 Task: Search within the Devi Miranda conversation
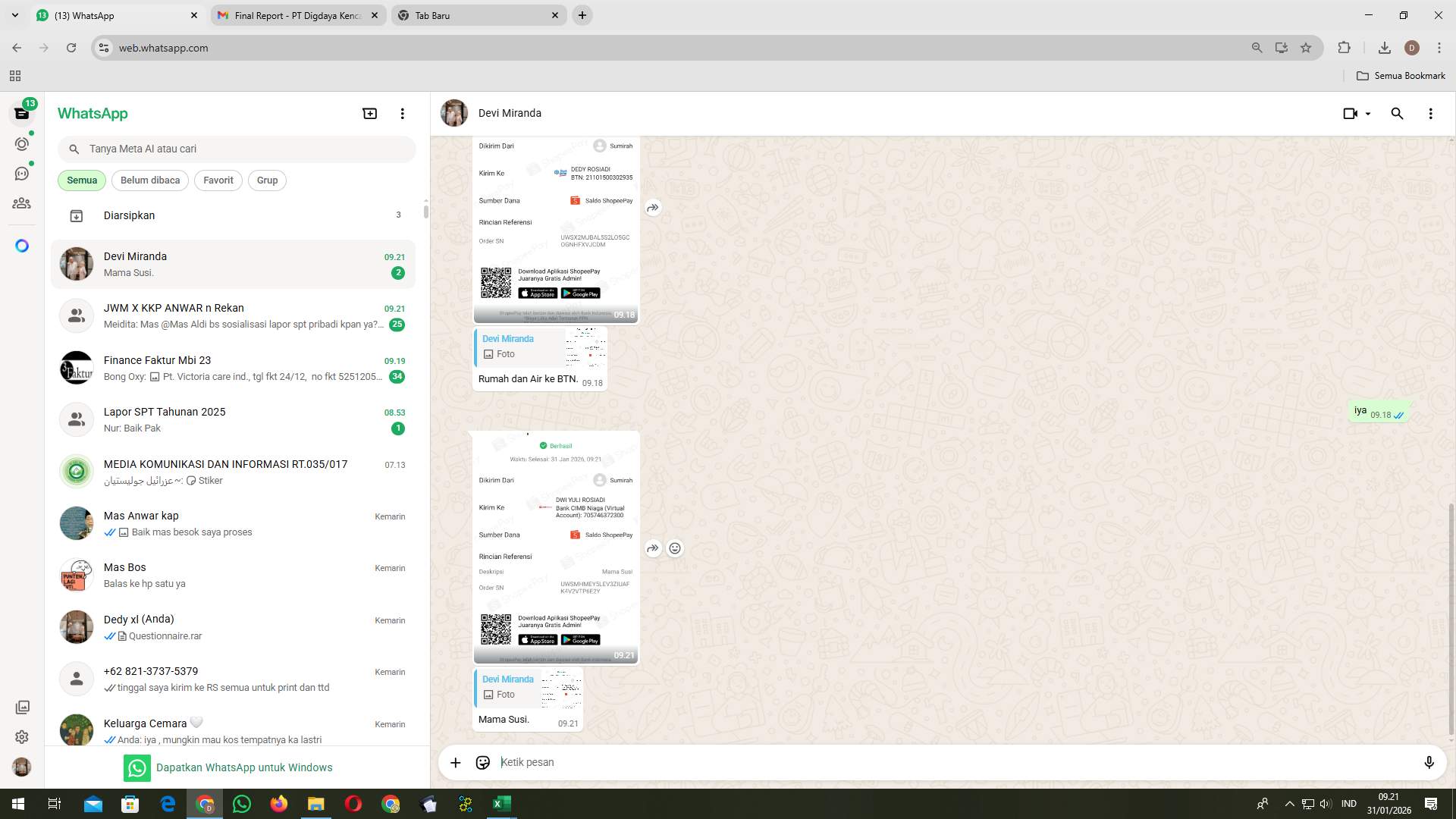click(1397, 113)
